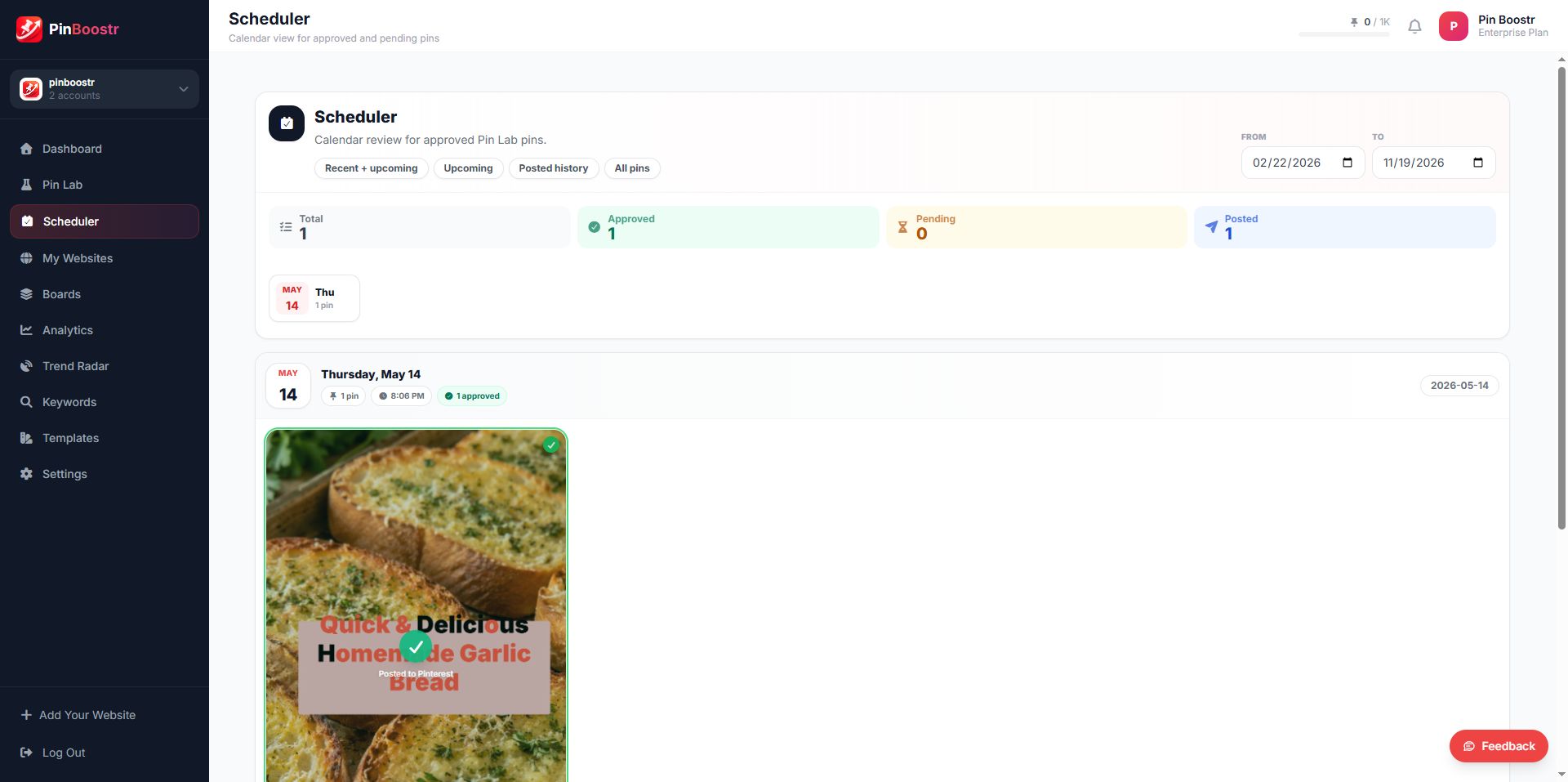
Task: Click the Enterprise Plan label
Action: [x=1512, y=33]
